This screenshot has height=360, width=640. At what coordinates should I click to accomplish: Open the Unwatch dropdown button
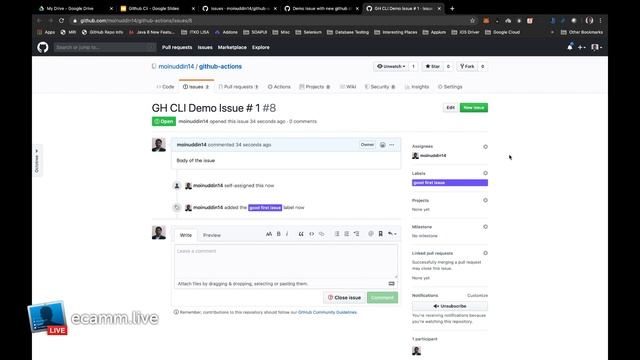click(x=391, y=66)
